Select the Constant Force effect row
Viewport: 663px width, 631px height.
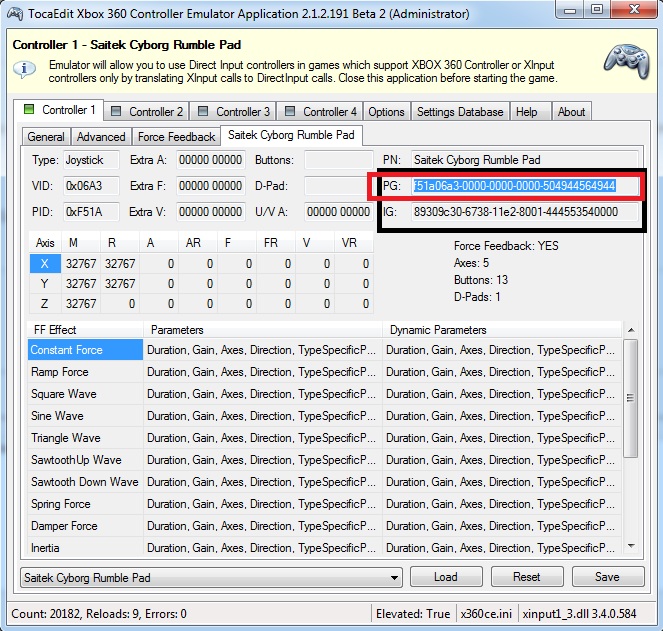(324, 350)
